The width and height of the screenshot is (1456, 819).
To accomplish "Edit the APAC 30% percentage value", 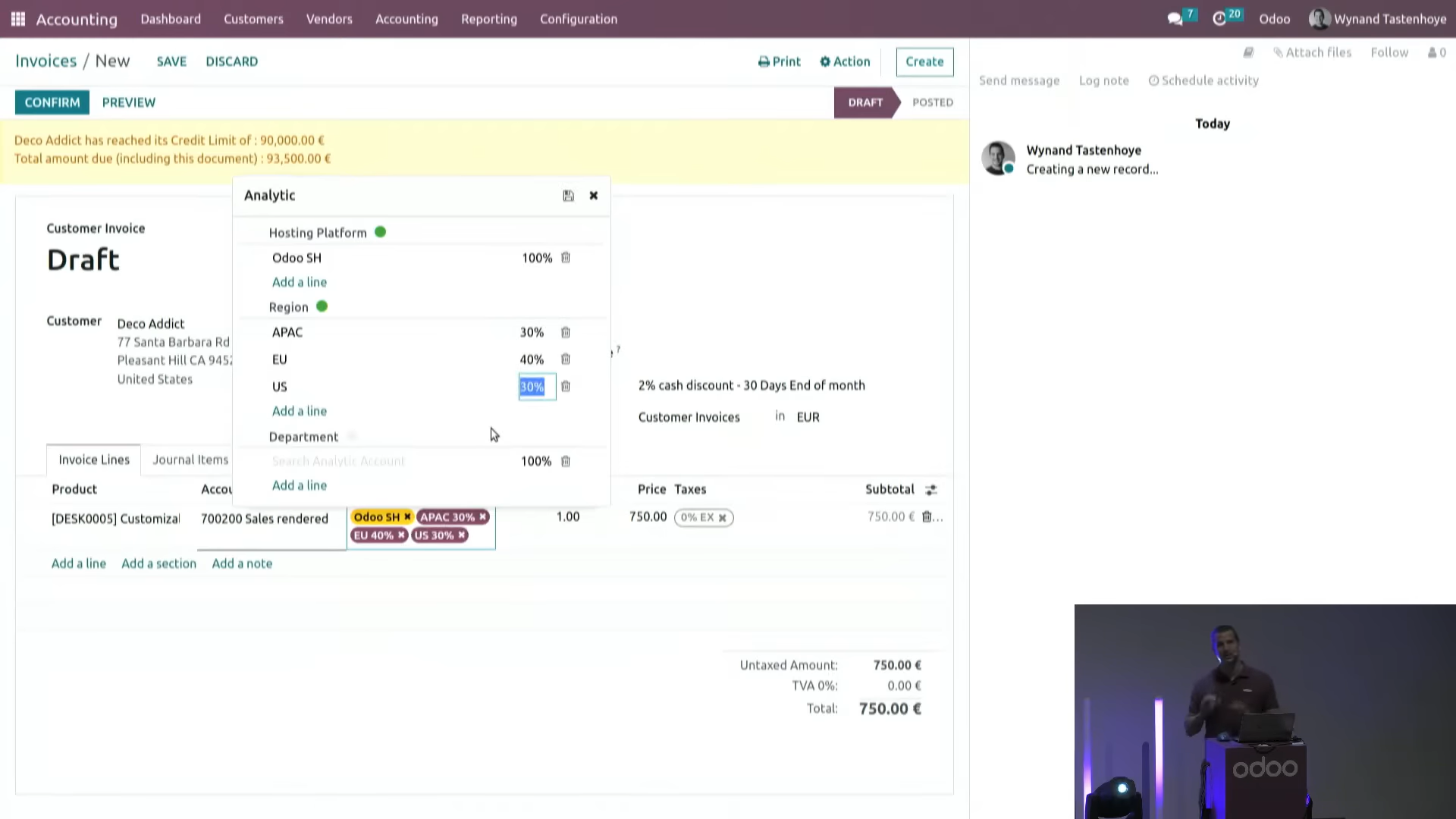I will pyautogui.click(x=532, y=332).
